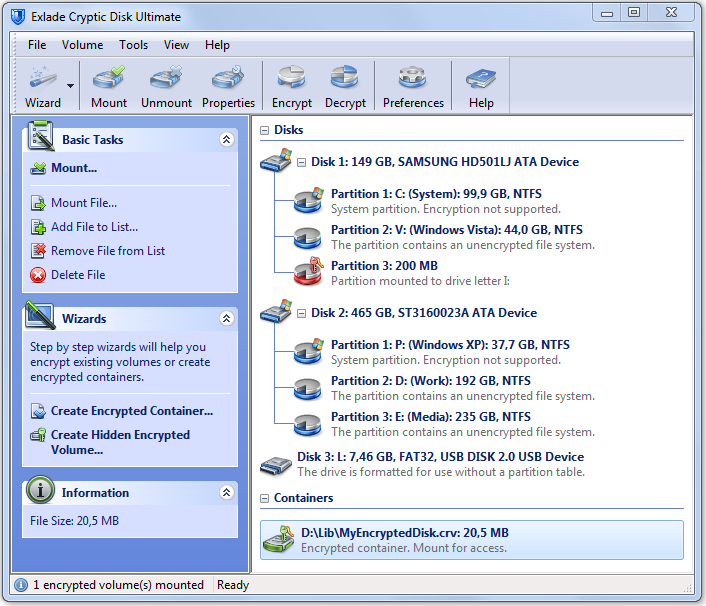This screenshot has width=706, height=606.
Task: Open volume Properties from the toolbar
Action: coord(228,86)
